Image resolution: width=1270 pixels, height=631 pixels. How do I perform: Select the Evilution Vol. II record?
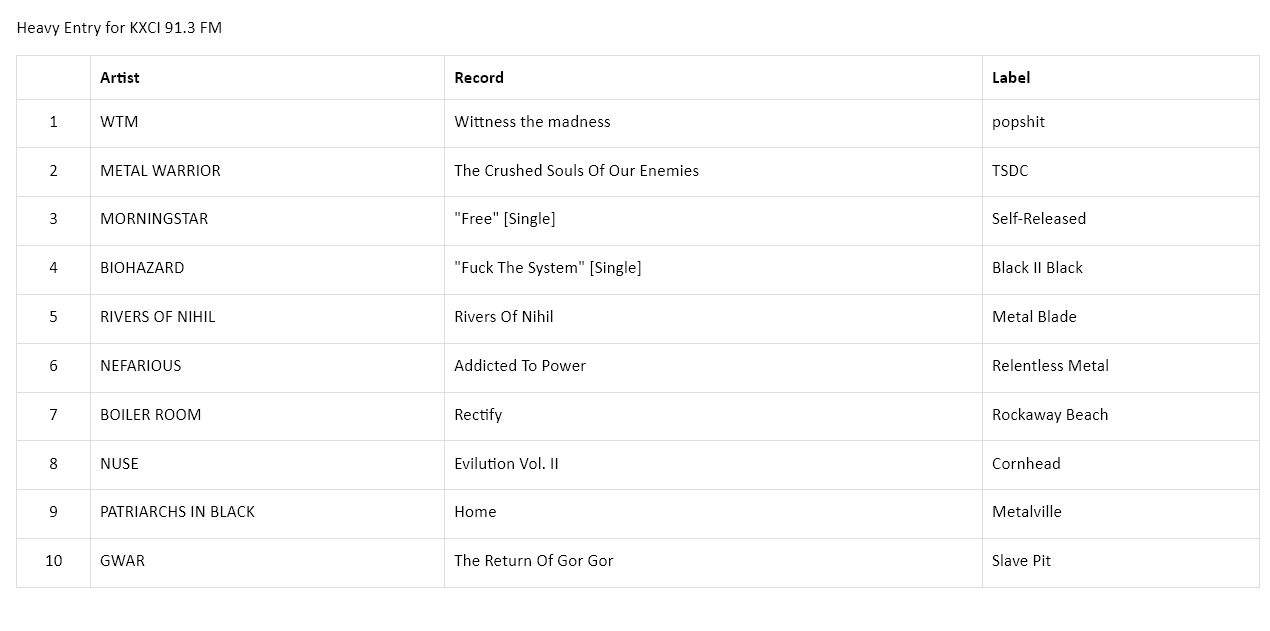[506, 464]
